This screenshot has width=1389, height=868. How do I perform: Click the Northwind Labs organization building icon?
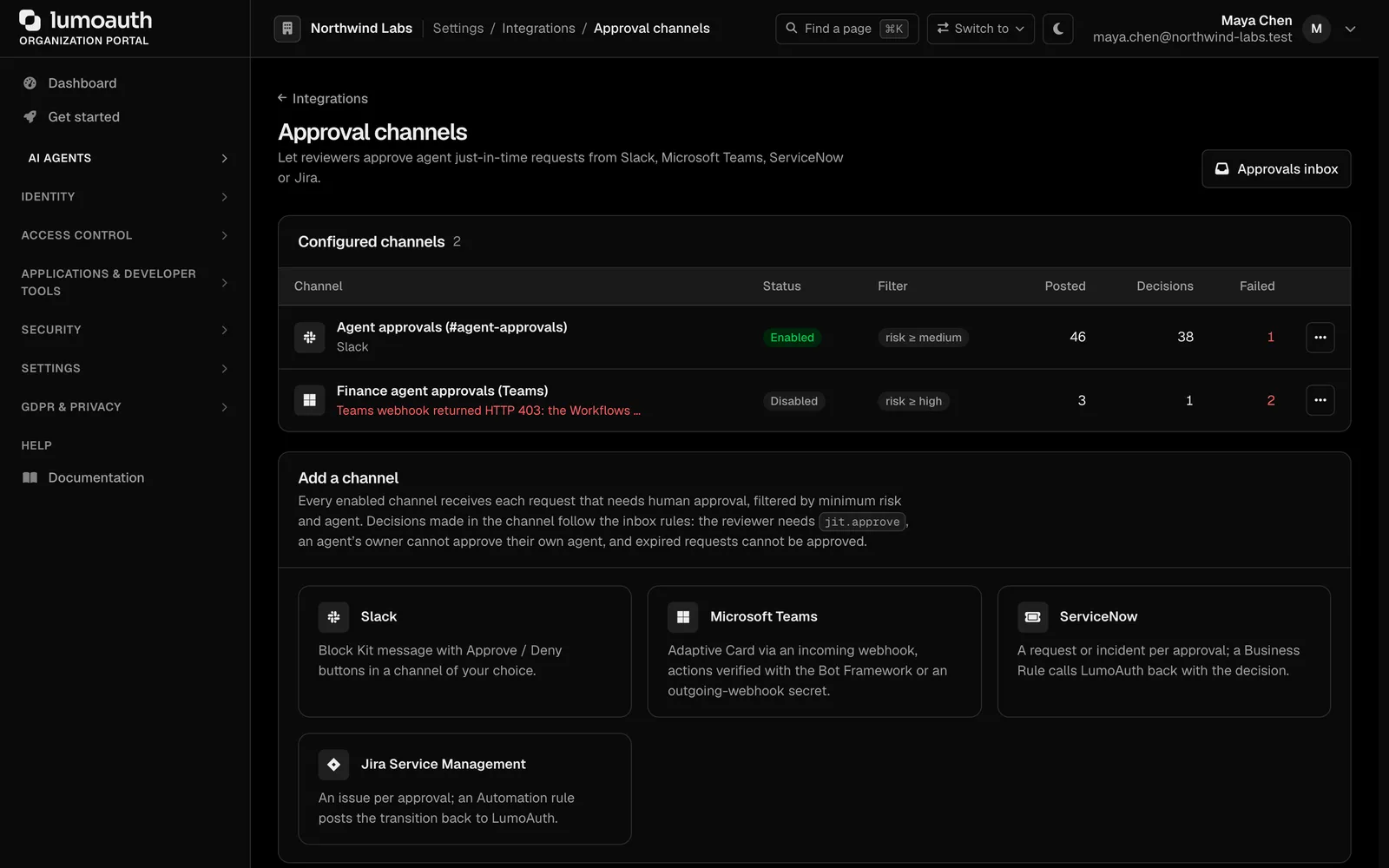(x=287, y=29)
